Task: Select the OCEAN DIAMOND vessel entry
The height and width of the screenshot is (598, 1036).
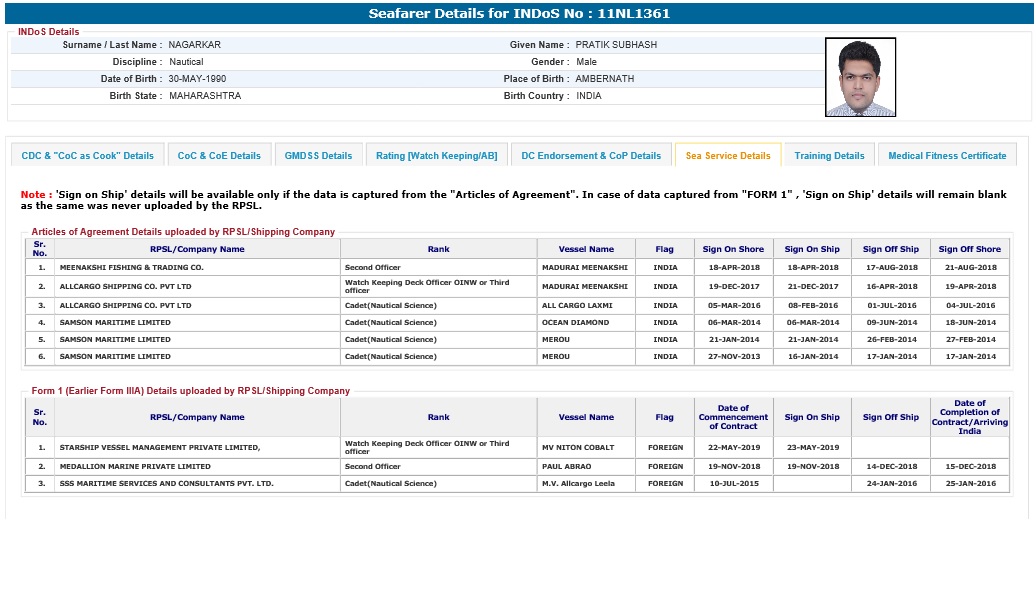Action: click(575, 323)
